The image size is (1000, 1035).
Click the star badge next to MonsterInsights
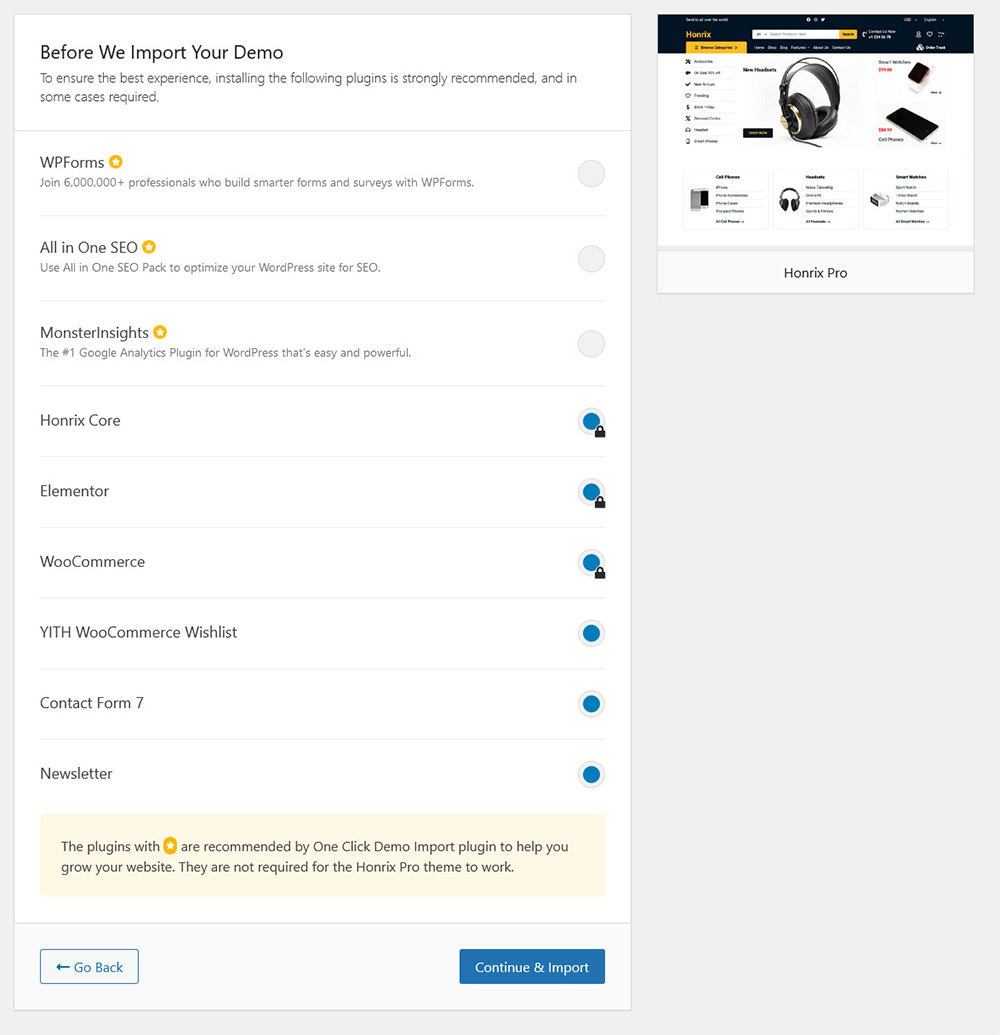pos(160,332)
